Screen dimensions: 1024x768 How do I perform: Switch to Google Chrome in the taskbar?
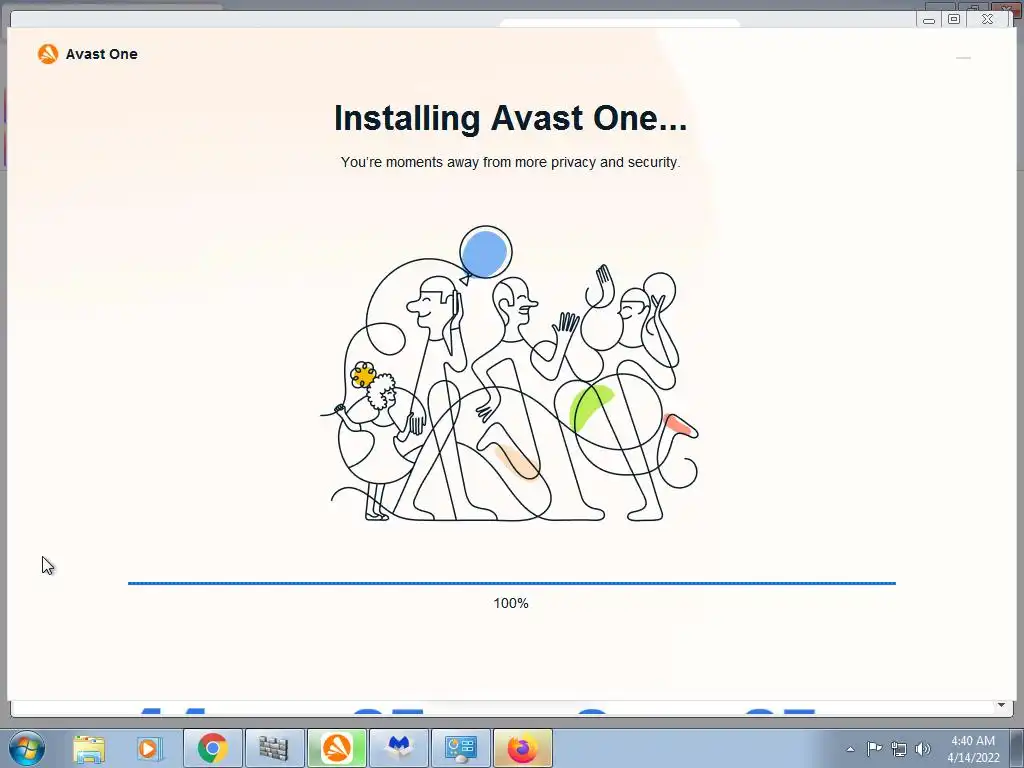pyautogui.click(x=212, y=748)
